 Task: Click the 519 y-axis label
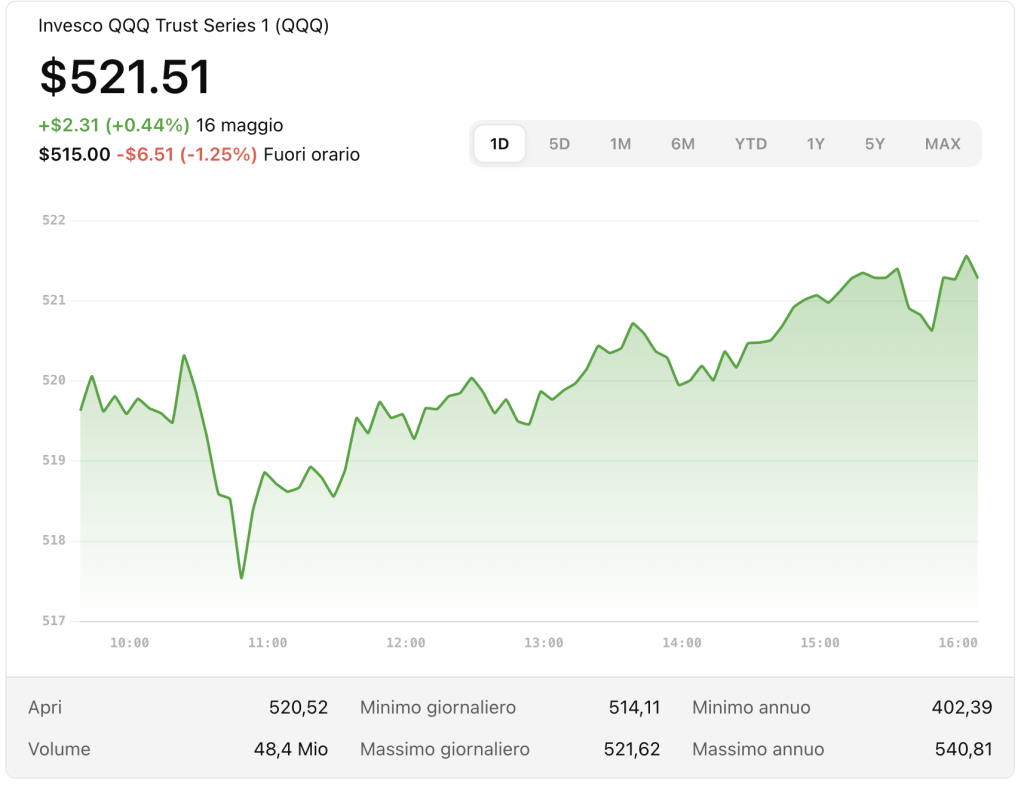point(54,460)
